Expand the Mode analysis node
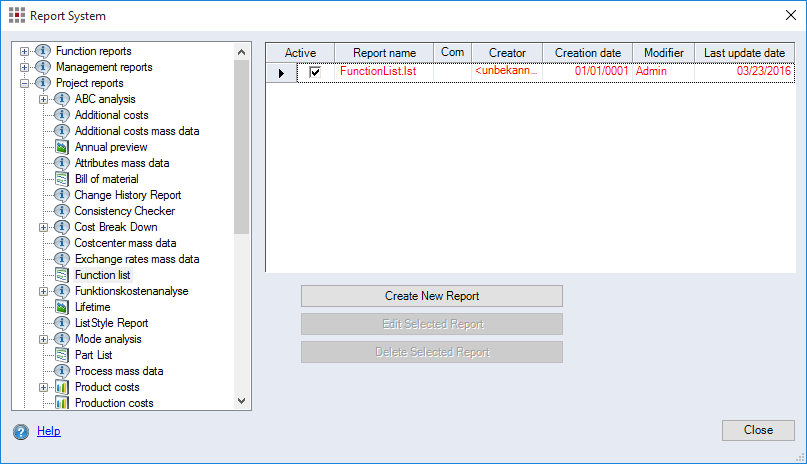Screen dimensions: 807x464 [43, 340]
